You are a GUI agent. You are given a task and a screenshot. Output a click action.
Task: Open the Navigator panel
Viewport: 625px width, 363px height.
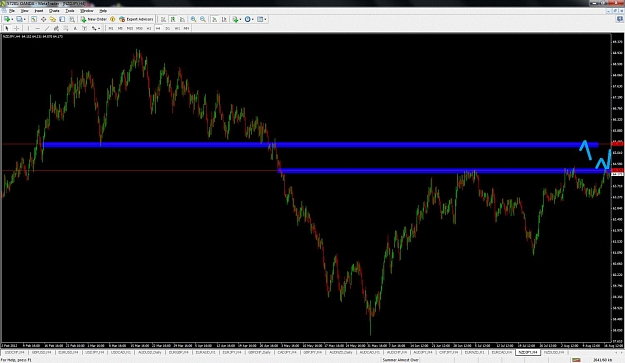point(53,19)
